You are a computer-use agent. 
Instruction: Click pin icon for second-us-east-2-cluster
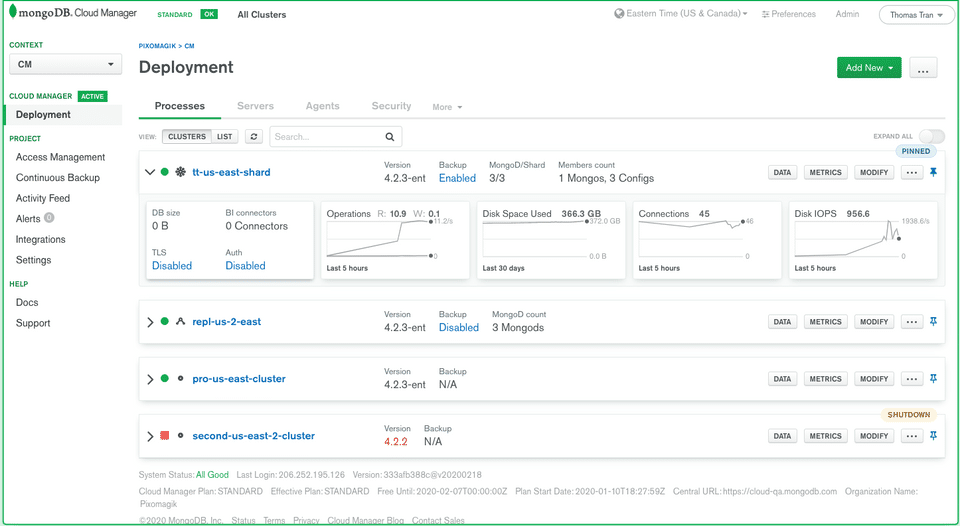pos(933,436)
